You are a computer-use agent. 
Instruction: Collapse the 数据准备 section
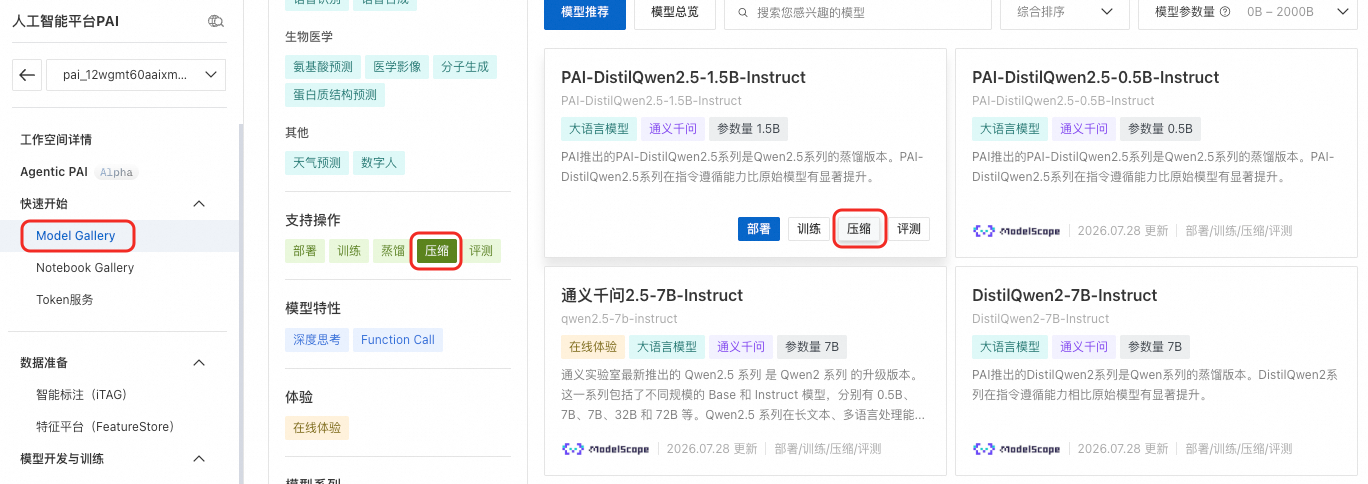(199, 362)
